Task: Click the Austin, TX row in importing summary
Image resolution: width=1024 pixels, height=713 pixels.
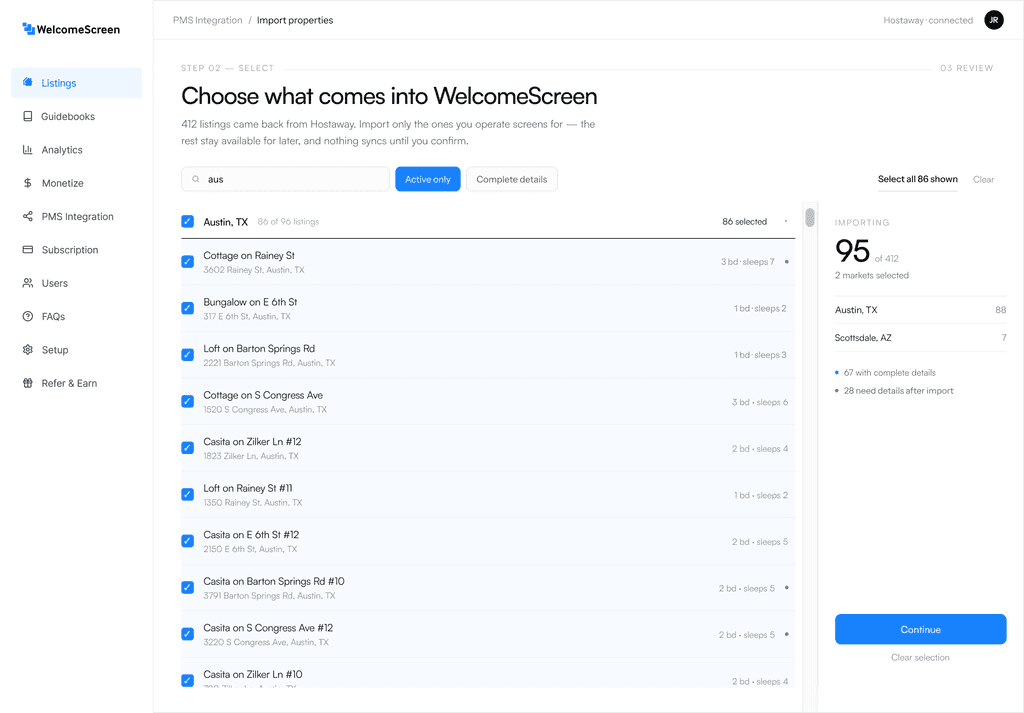Action: click(x=920, y=310)
